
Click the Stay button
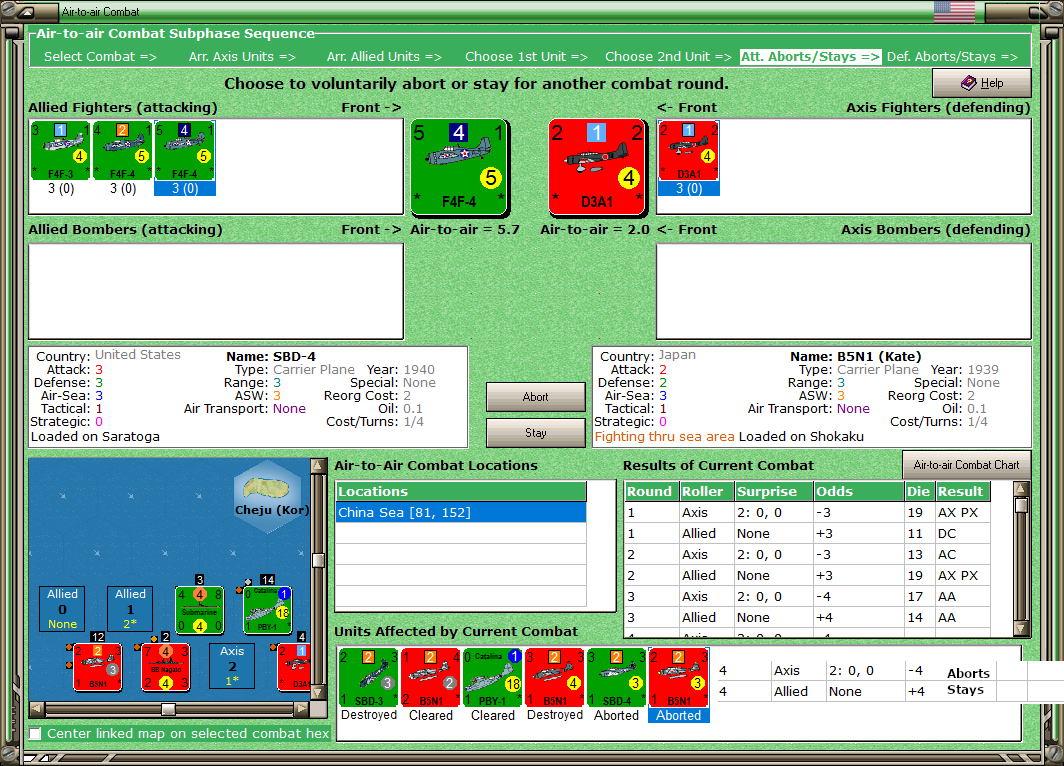(535, 433)
